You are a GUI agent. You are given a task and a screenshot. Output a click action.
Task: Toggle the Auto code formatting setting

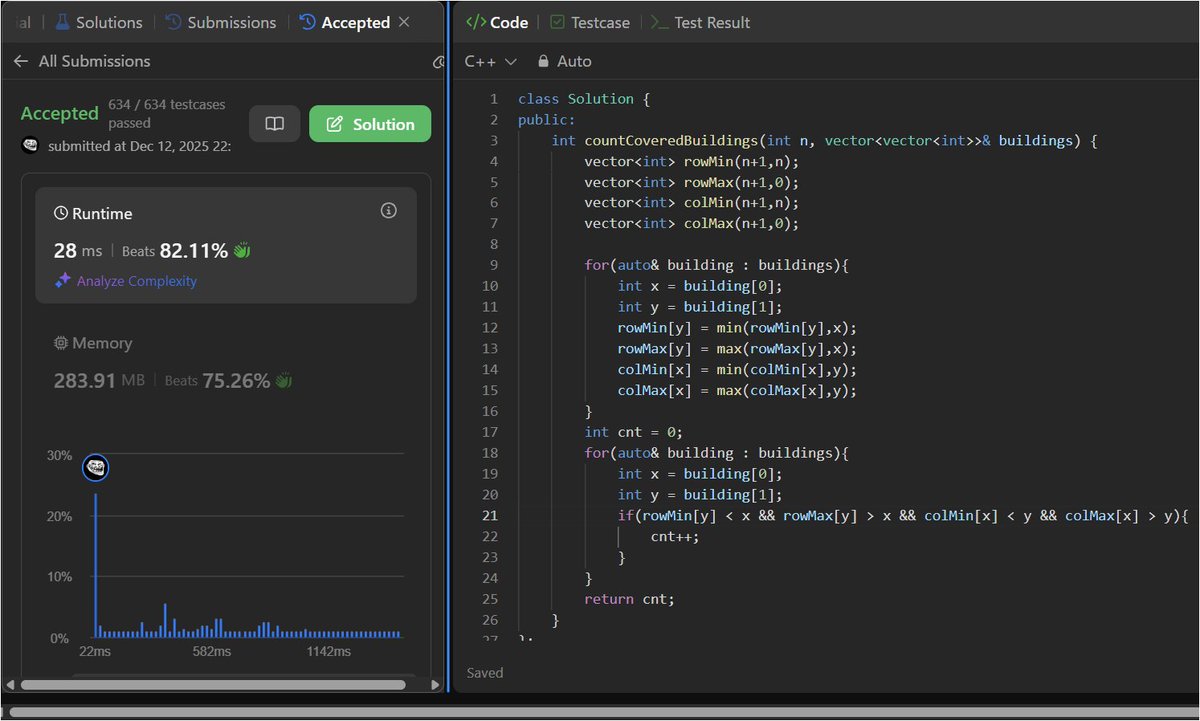(572, 61)
